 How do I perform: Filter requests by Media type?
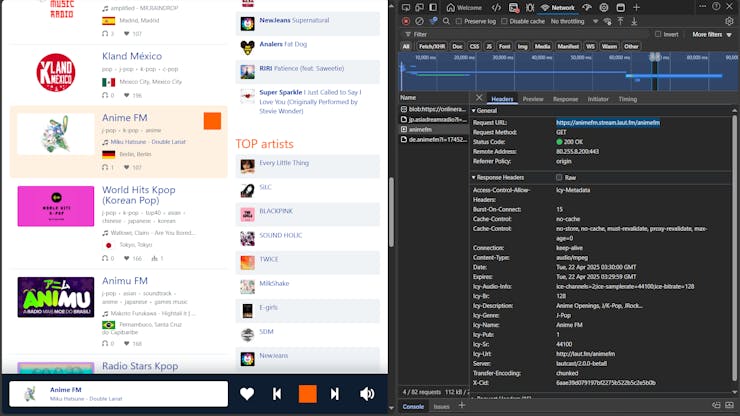pos(542,46)
